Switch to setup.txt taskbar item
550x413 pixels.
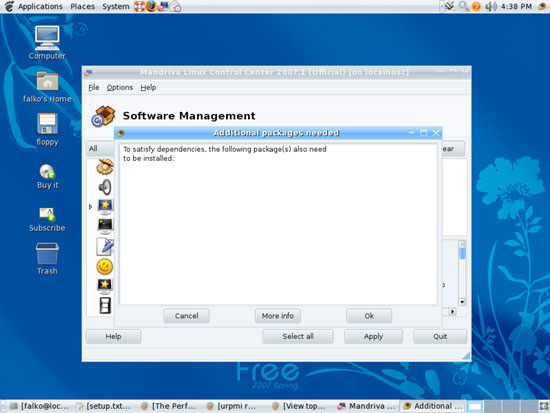click(x=103, y=406)
